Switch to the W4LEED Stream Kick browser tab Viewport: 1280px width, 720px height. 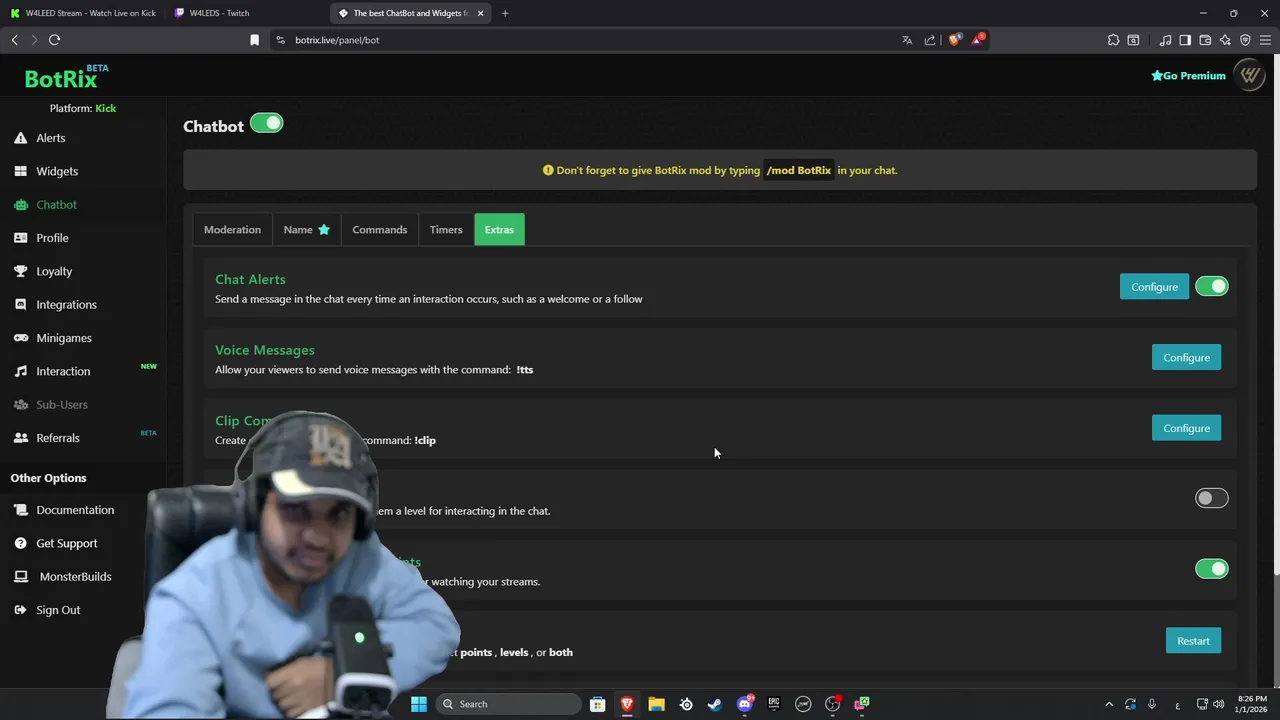83,13
